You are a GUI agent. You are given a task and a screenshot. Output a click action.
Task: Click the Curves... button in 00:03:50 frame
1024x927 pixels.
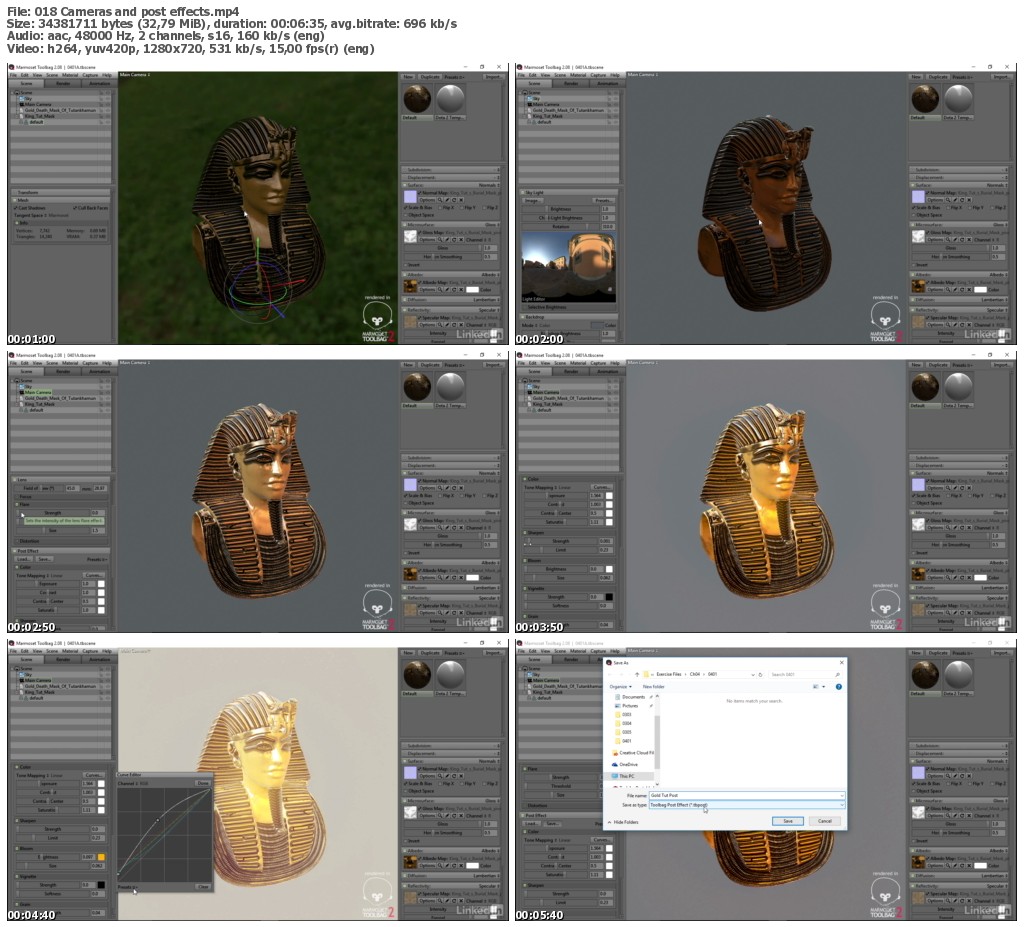601,487
